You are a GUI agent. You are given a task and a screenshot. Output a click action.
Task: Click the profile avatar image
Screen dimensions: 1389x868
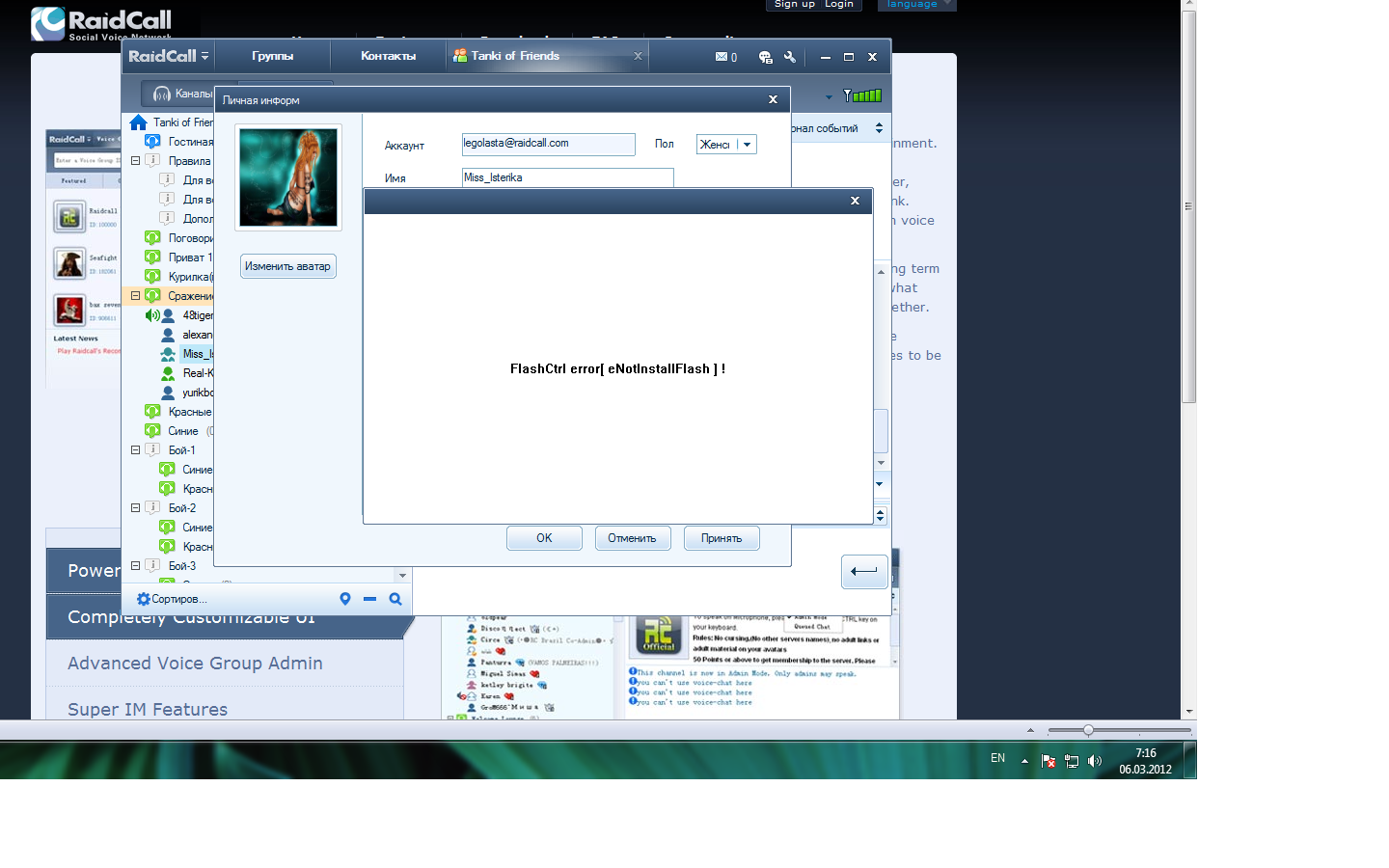click(x=288, y=177)
